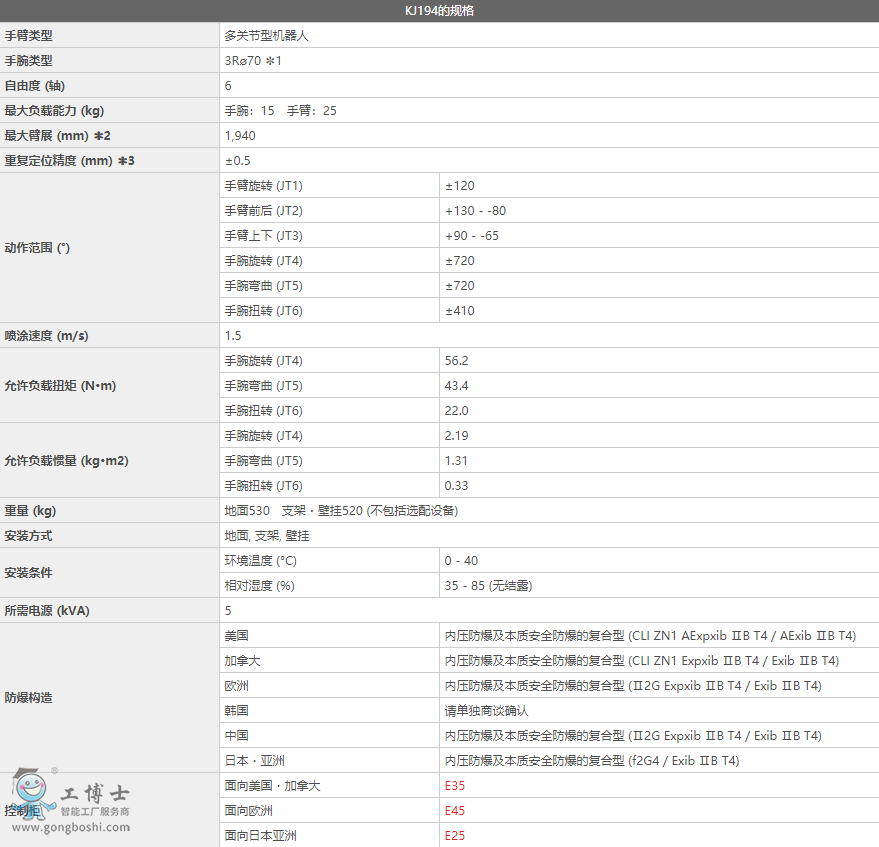This screenshot has height=847, width=879.
Task: Select the 喷涂速度 1.5 value
Action: [233, 336]
